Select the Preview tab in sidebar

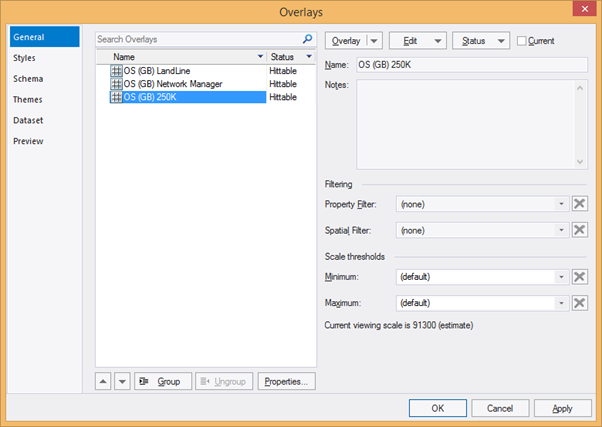click(28, 141)
